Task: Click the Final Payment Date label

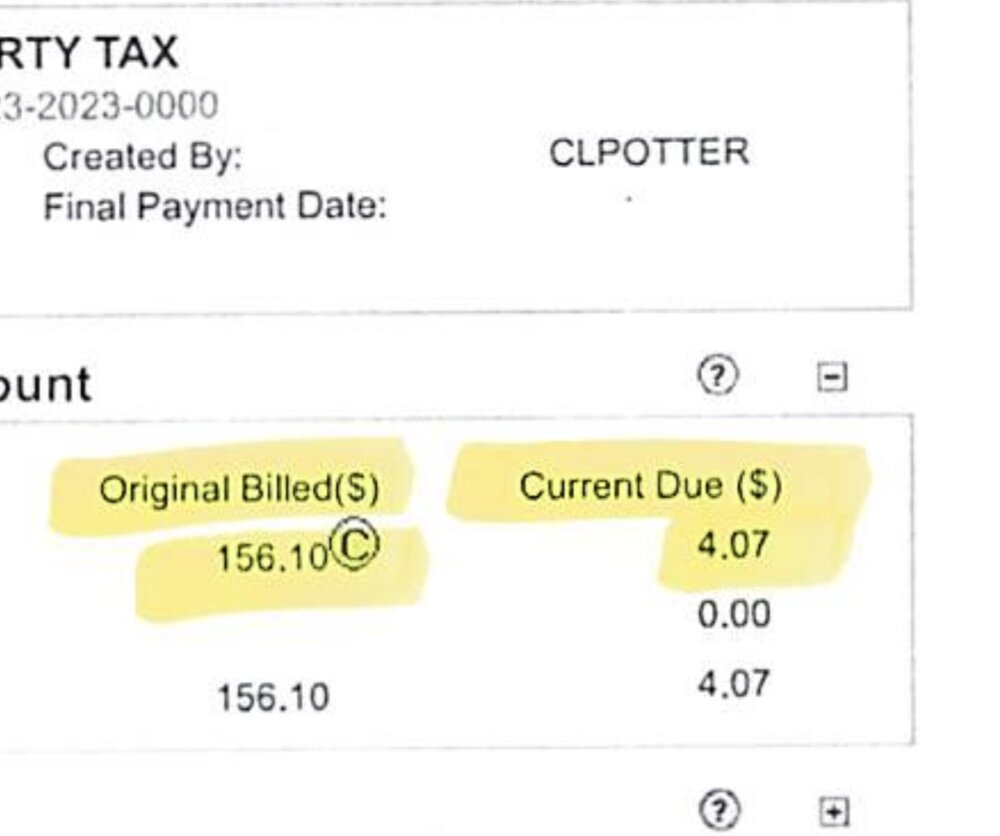Action: (215, 207)
